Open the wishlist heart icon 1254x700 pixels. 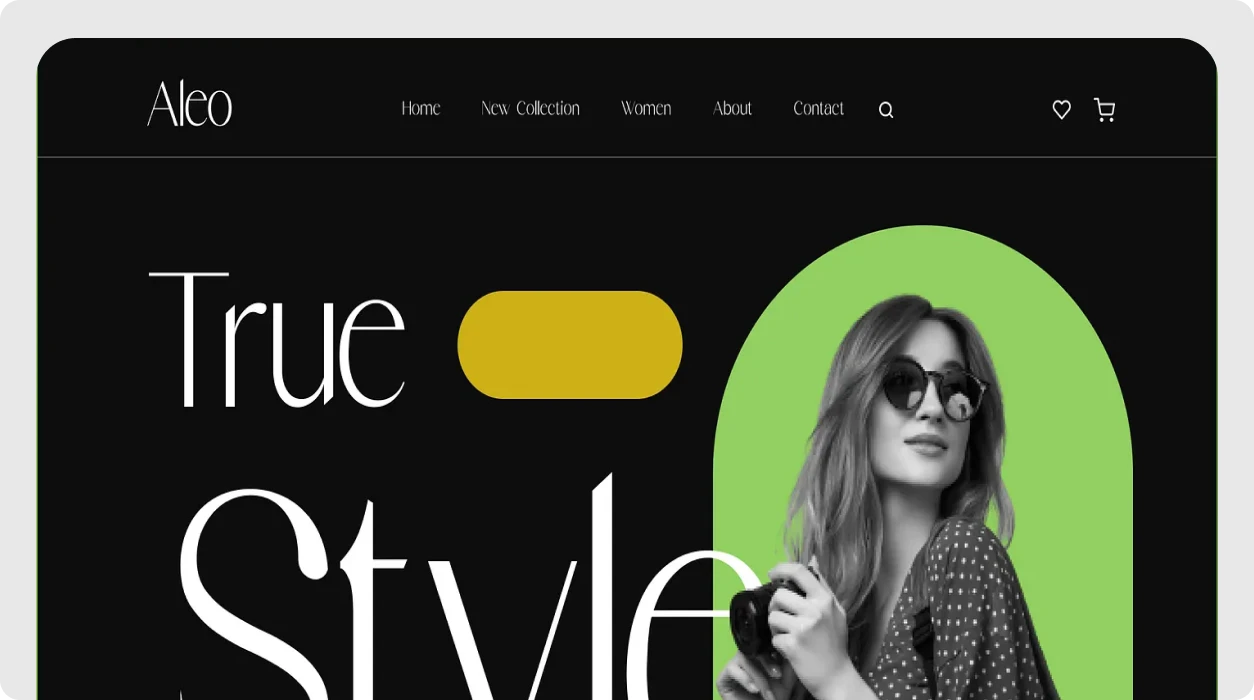tap(1062, 110)
